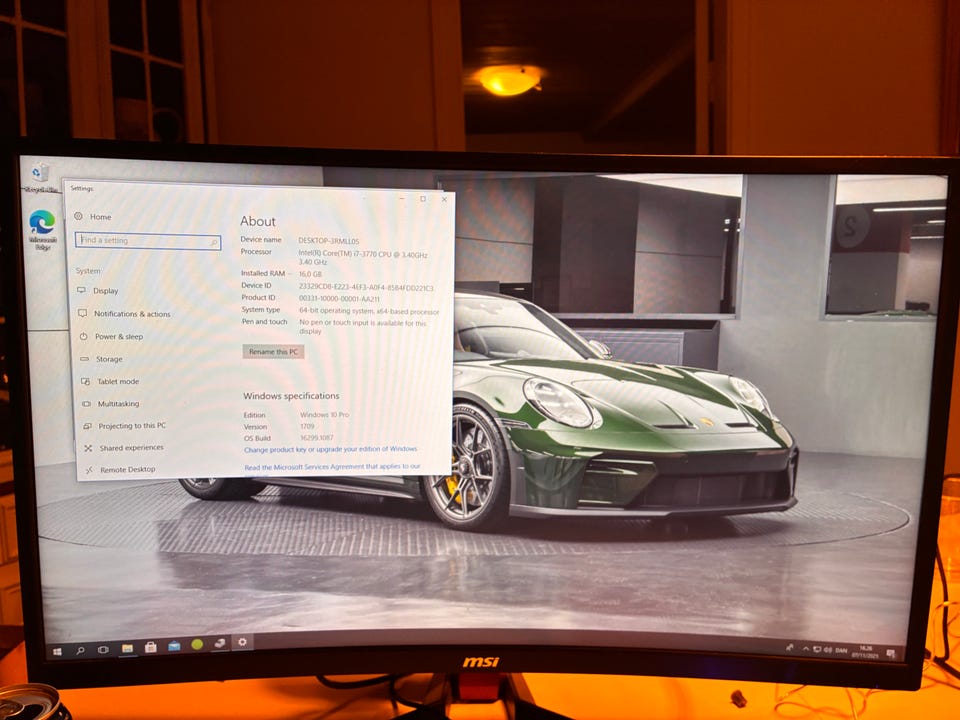Click the Rename this PC button
The image size is (960, 720).
pos(273,351)
